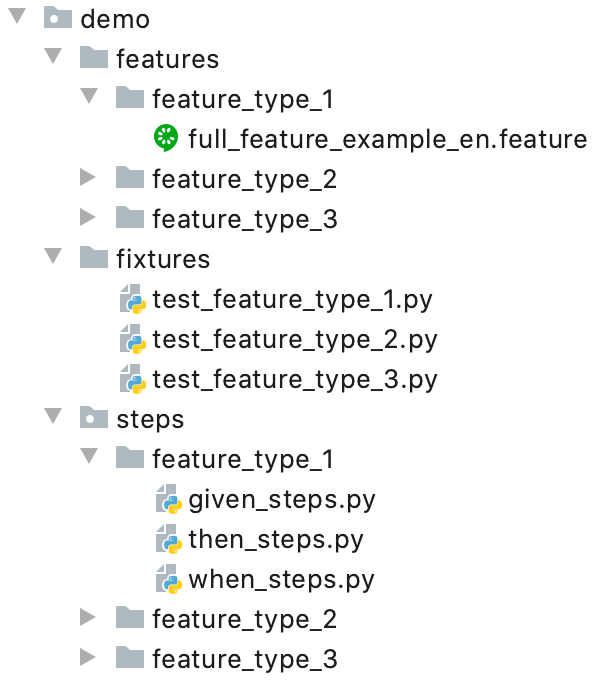The height and width of the screenshot is (680, 594).
Task: Click the Python icon next to given_steps.py
Action: coord(169,499)
